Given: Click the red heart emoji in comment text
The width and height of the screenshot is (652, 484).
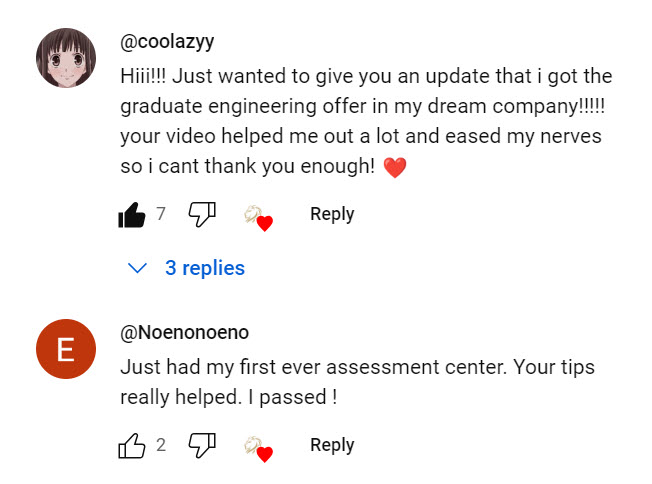Looking at the screenshot, I should point(395,168).
